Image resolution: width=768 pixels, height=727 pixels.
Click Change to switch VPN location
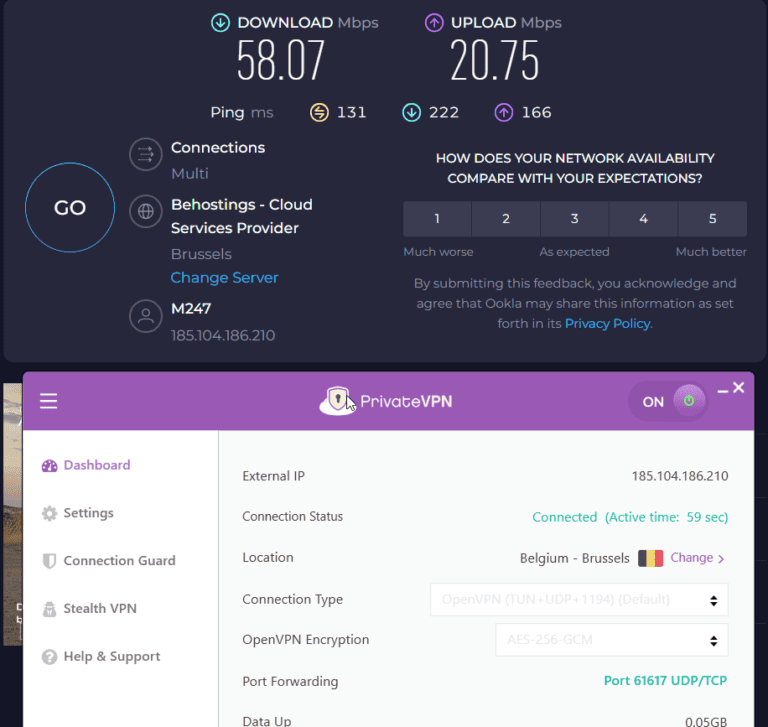(692, 558)
